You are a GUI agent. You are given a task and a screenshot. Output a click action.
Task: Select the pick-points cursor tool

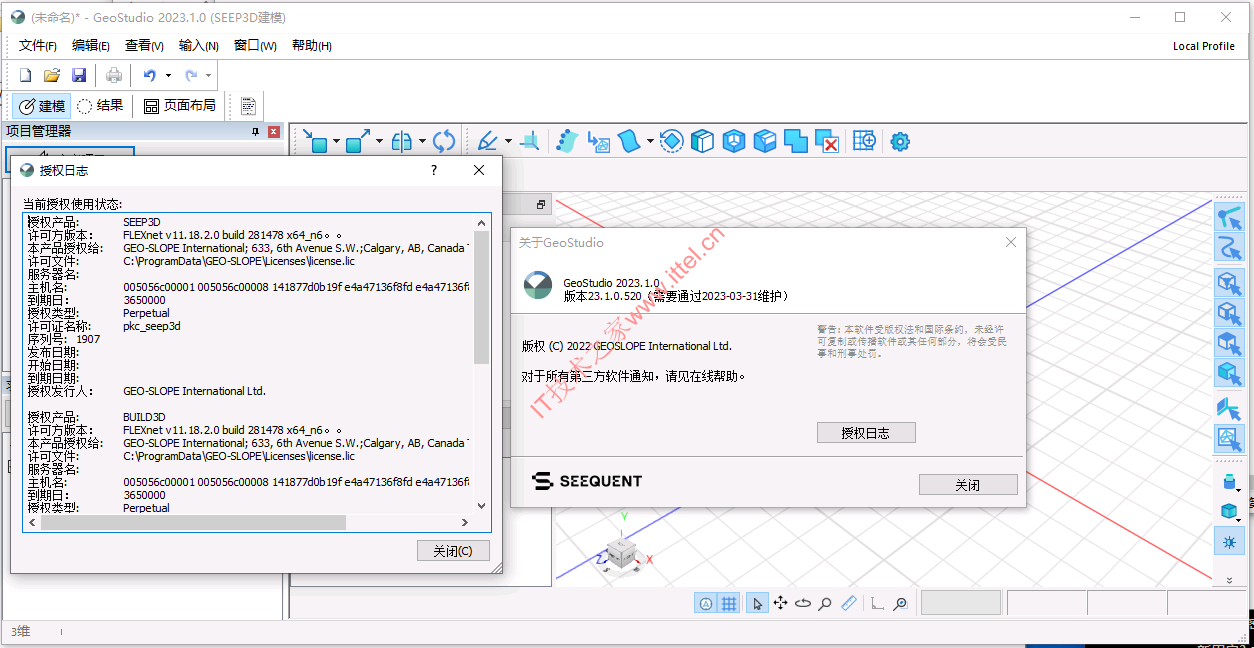[1229, 217]
